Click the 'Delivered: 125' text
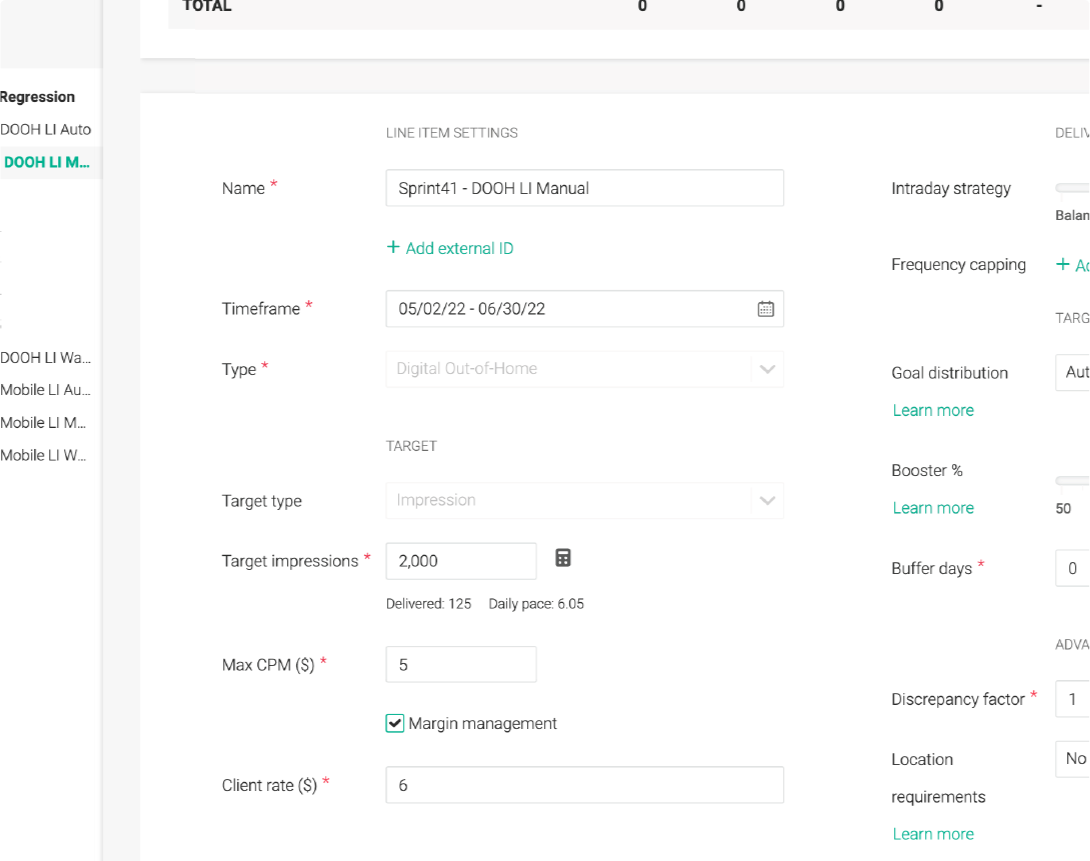 click(x=428, y=604)
